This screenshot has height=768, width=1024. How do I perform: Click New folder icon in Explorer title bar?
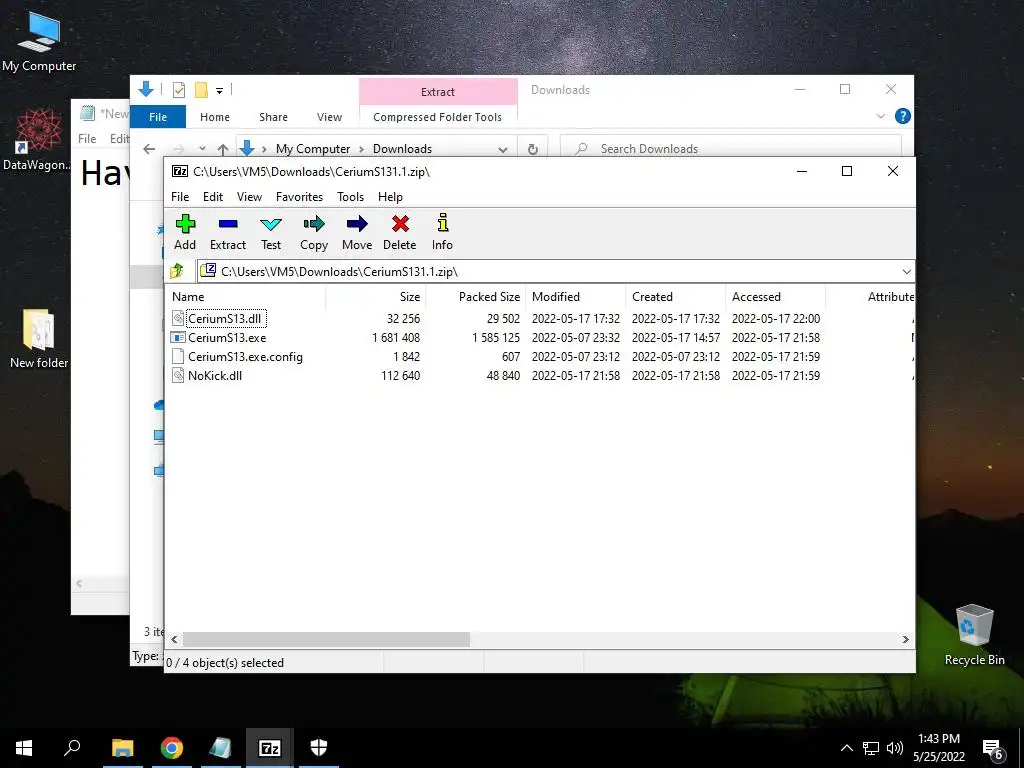[x=201, y=90]
